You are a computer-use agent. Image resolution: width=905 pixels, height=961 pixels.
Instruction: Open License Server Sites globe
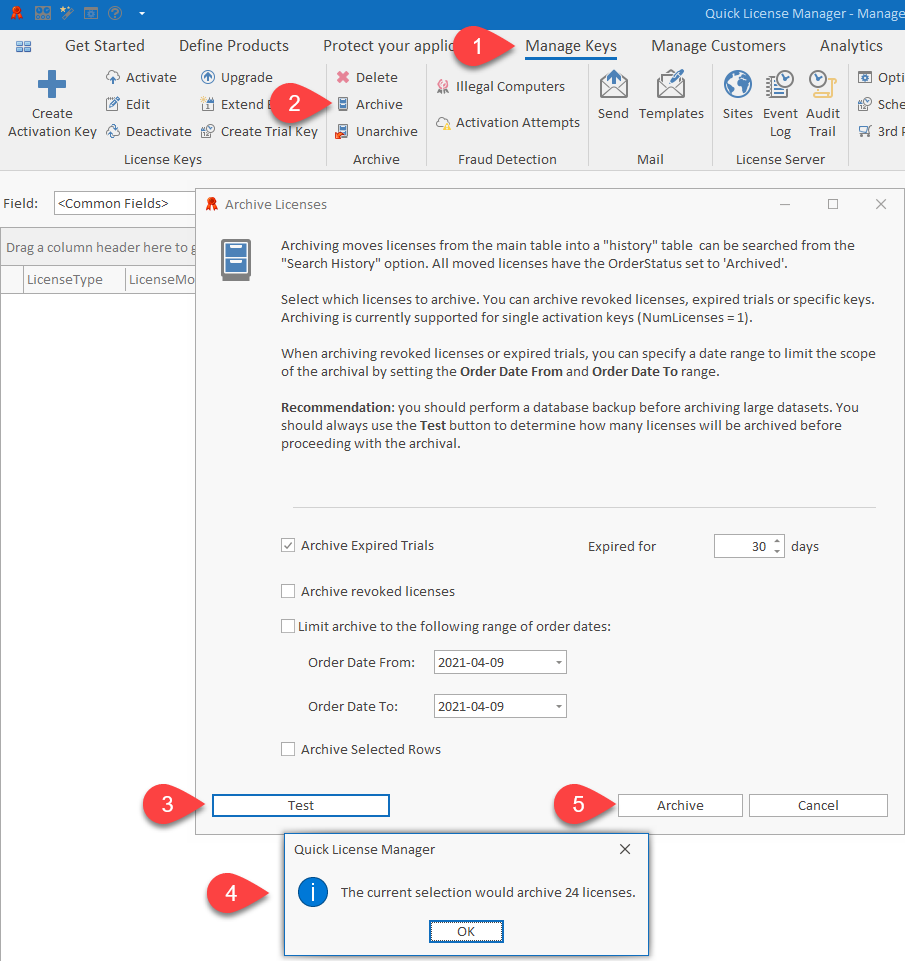[x=738, y=96]
